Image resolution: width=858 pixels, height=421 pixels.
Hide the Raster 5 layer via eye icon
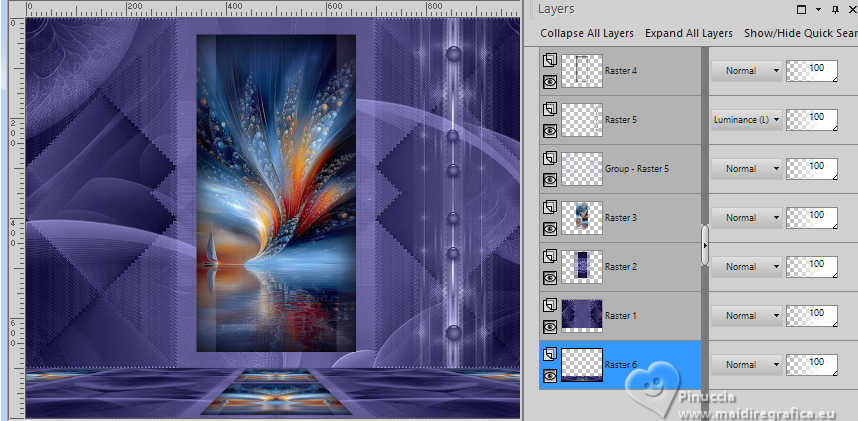550,131
